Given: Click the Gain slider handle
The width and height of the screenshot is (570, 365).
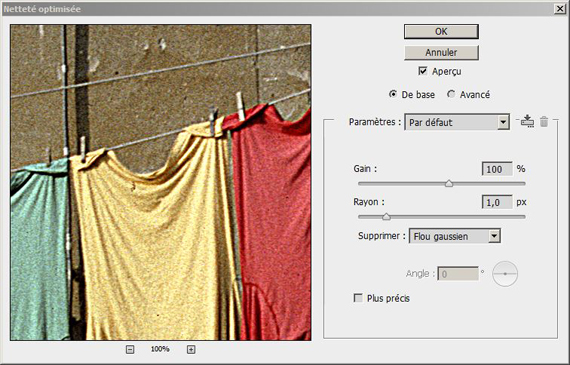Looking at the screenshot, I should [x=449, y=183].
